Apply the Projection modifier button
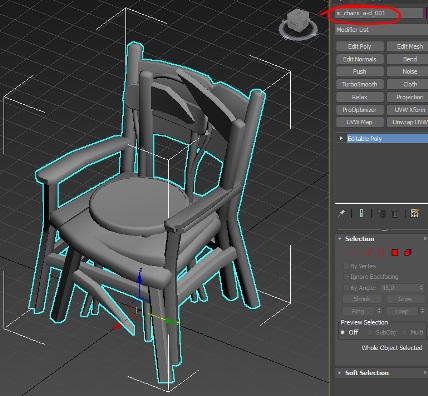Screen dimensions: 428x396 408,97
